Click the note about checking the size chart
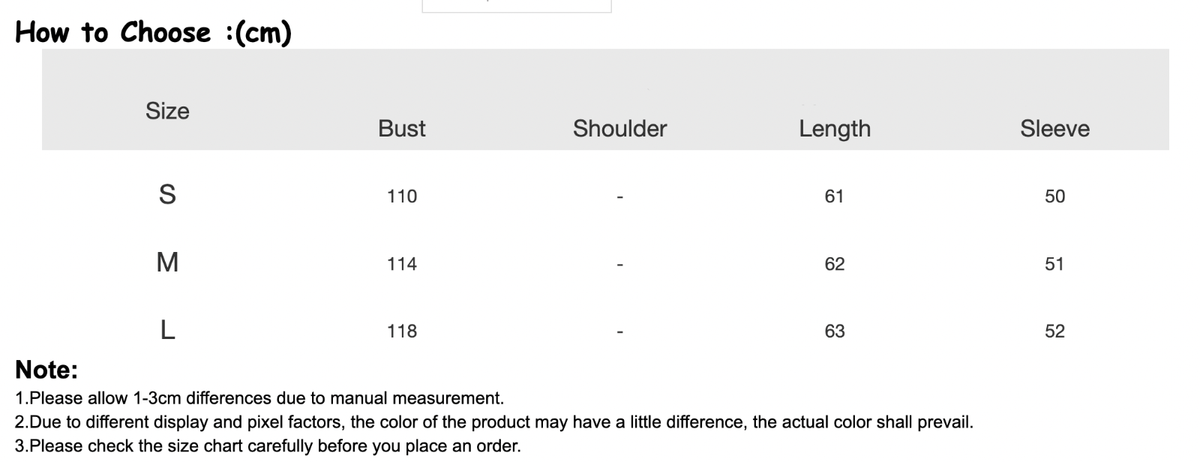The width and height of the screenshot is (1200, 462). [268, 446]
